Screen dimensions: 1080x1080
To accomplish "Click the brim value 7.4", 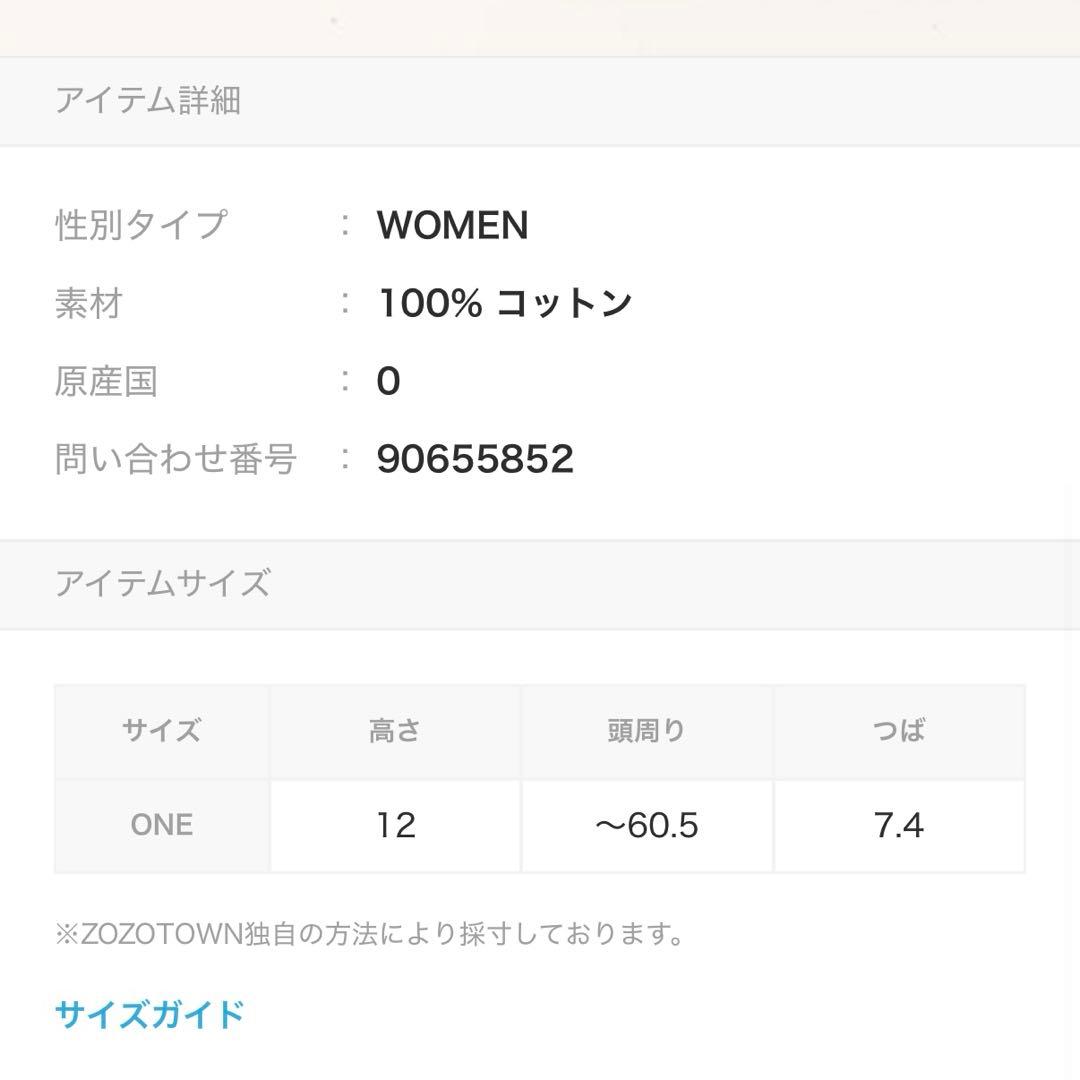I will [898, 824].
